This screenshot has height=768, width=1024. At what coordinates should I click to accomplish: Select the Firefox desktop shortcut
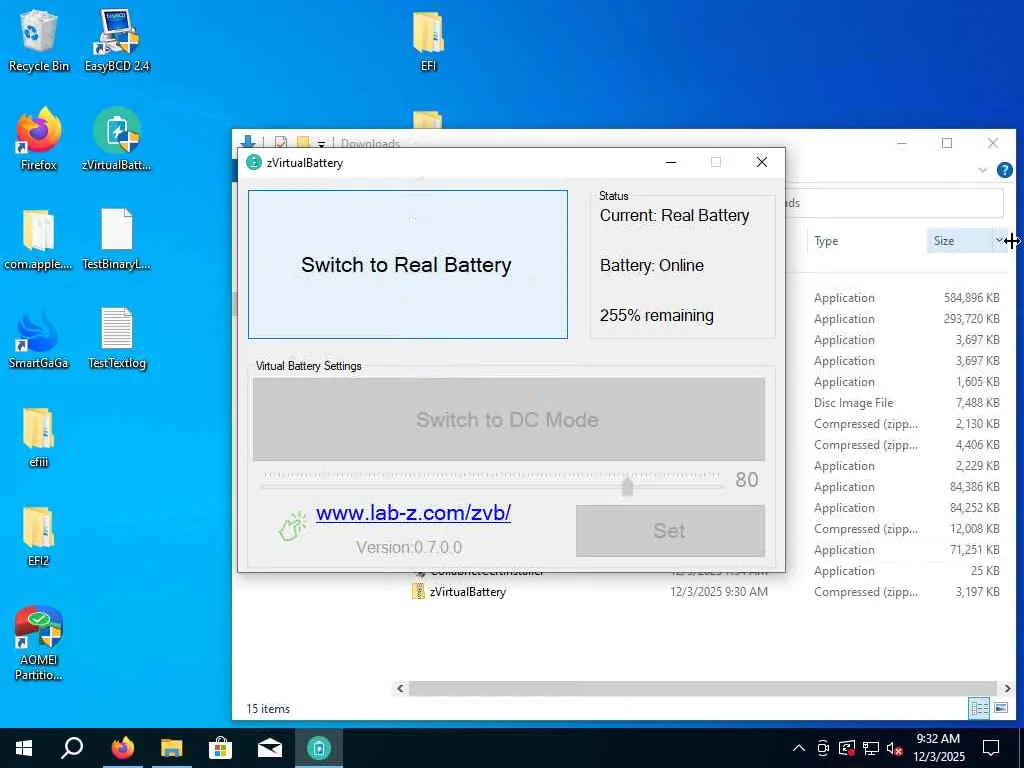point(39,140)
